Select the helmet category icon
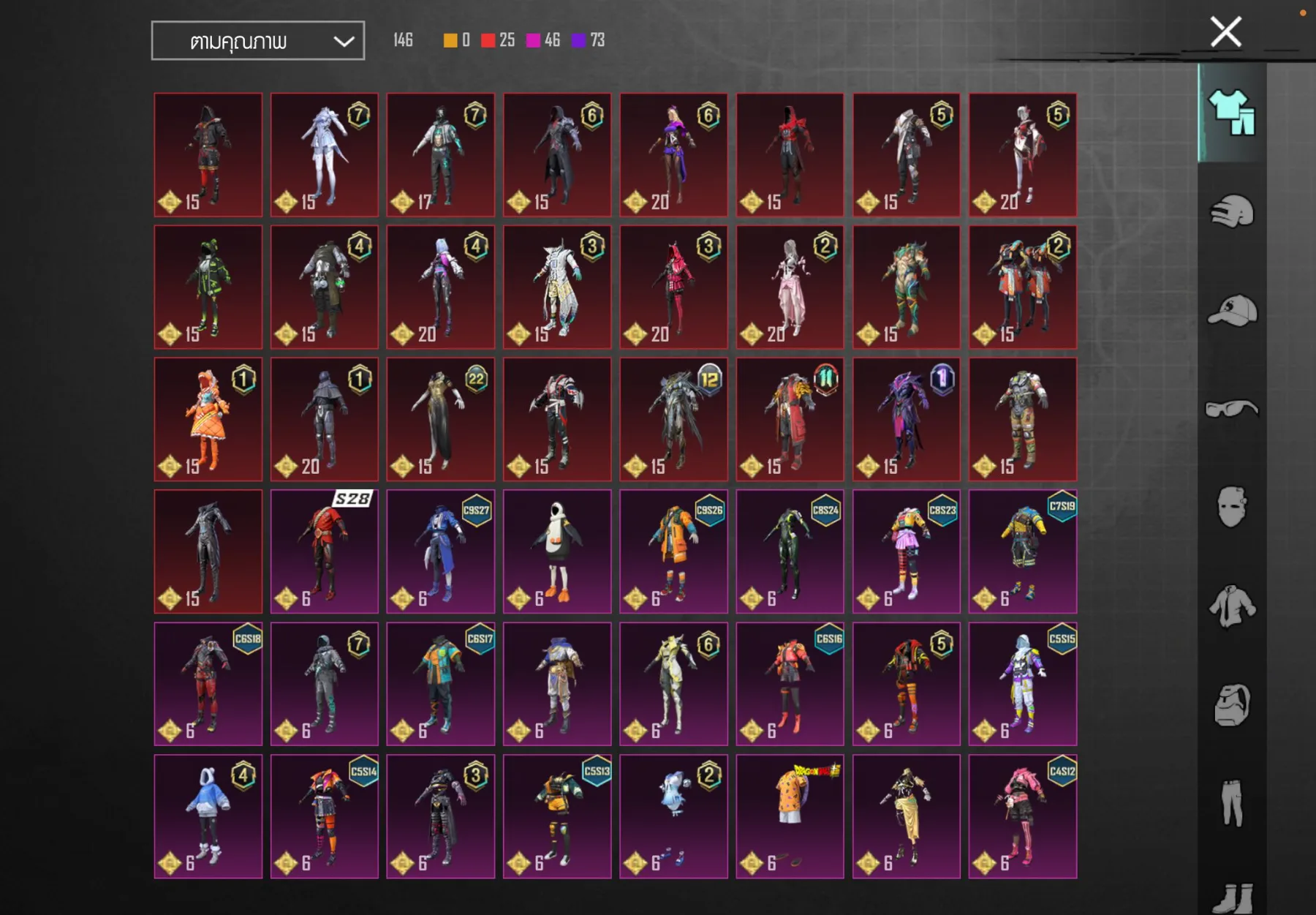 click(1232, 212)
